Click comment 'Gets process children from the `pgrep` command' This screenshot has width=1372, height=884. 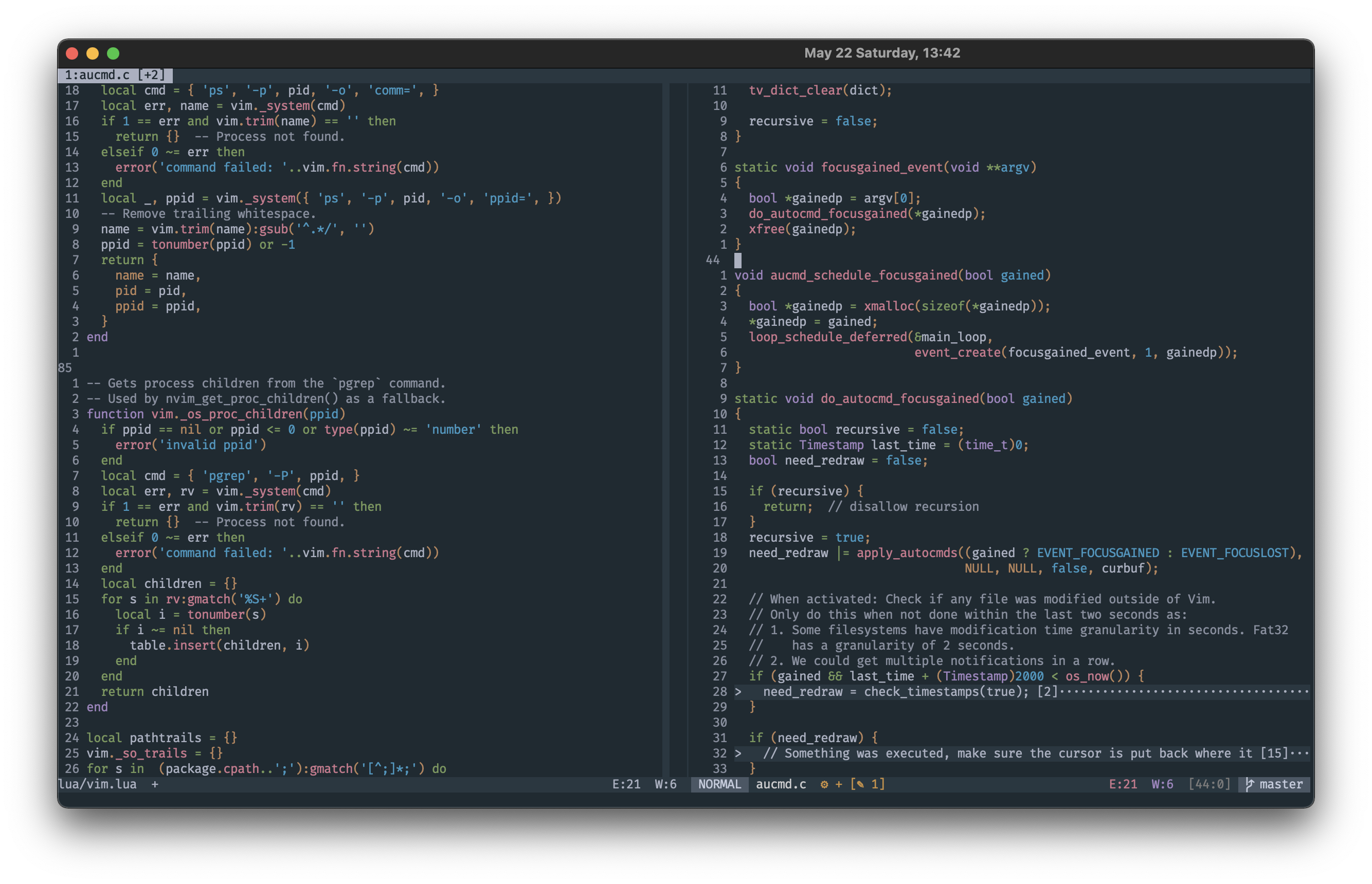click(x=266, y=383)
